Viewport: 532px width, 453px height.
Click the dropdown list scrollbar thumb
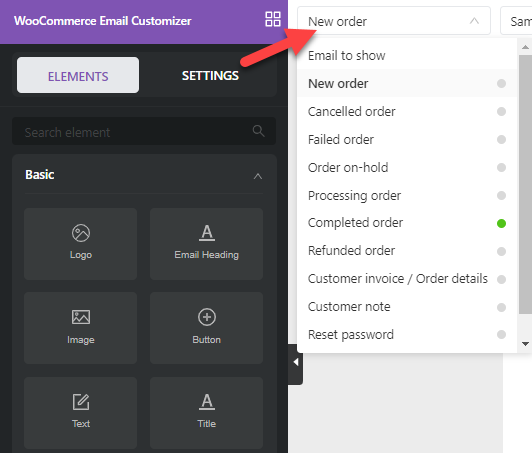pyautogui.click(x=525, y=185)
